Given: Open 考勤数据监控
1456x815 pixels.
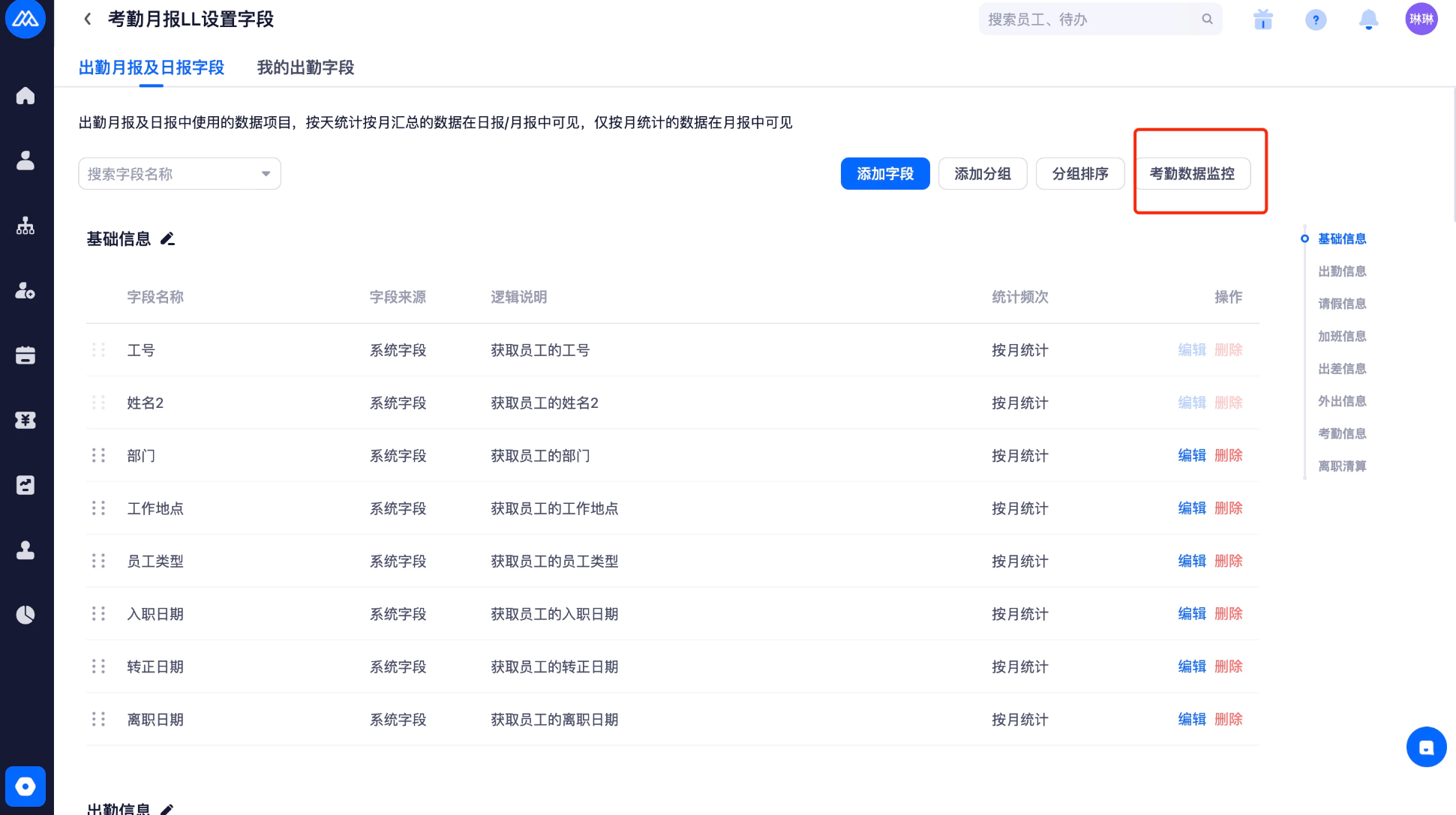Looking at the screenshot, I should (x=1192, y=173).
